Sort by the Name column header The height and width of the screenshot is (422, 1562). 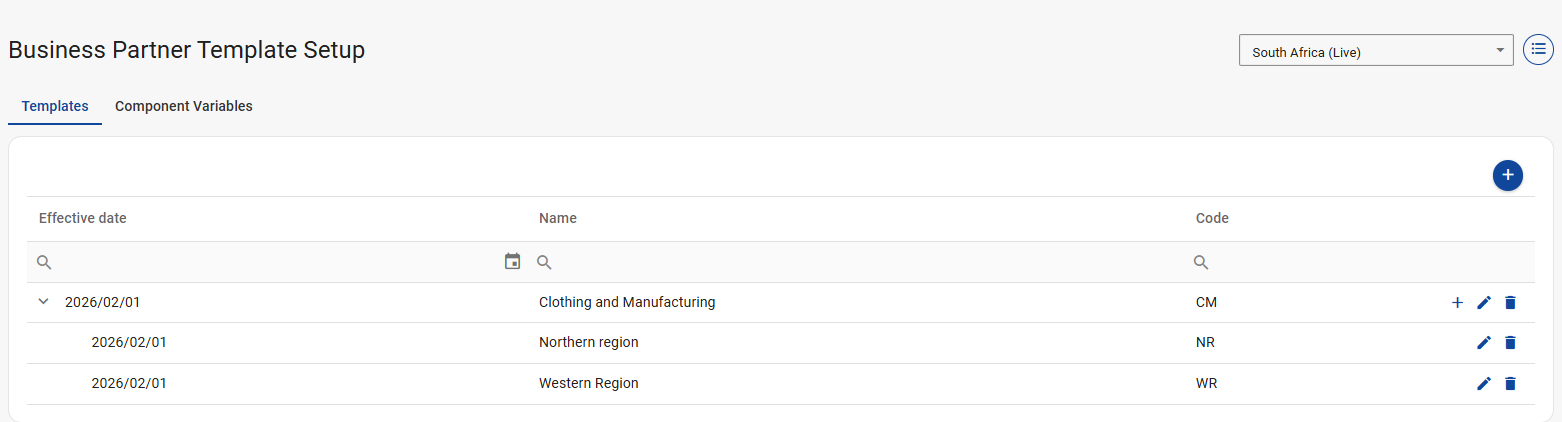[558, 218]
